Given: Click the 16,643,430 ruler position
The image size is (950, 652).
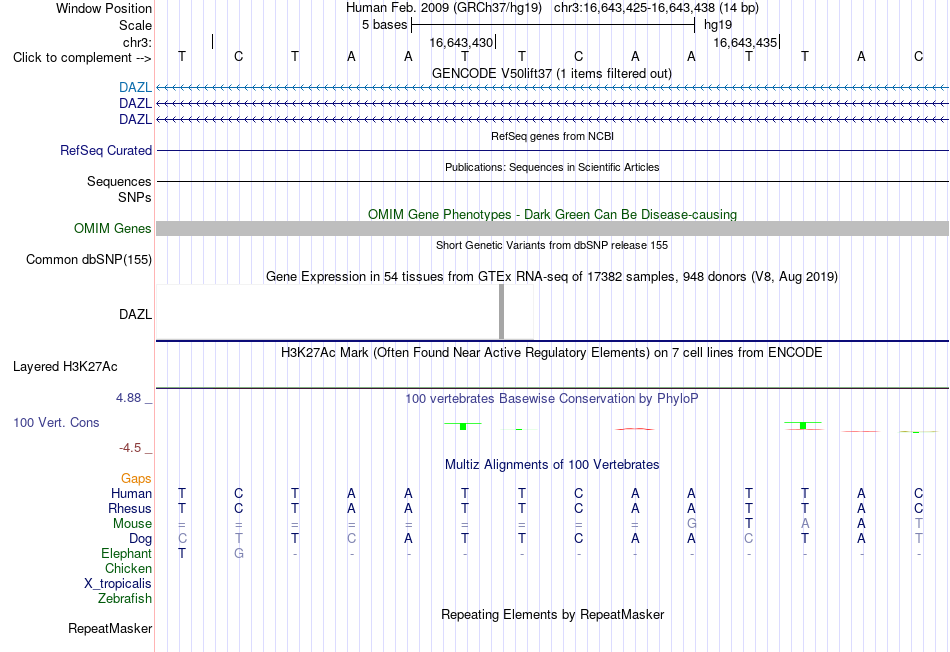Looking at the screenshot, I should point(461,42).
